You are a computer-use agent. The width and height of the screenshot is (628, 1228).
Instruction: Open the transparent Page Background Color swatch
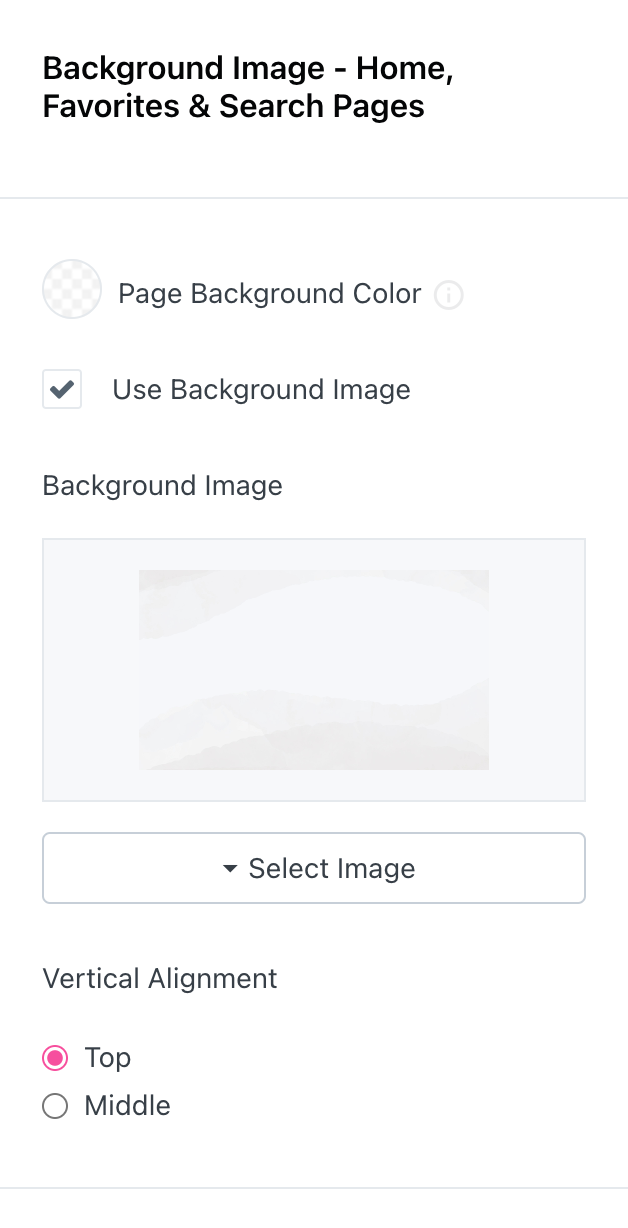(72, 290)
